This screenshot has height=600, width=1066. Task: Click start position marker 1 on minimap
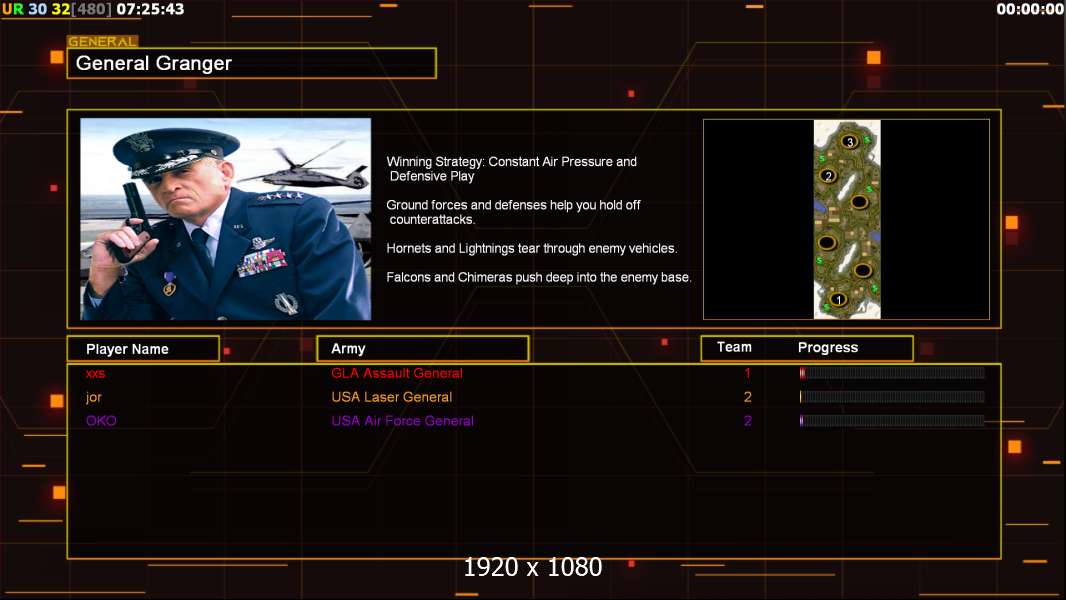[838, 299]
